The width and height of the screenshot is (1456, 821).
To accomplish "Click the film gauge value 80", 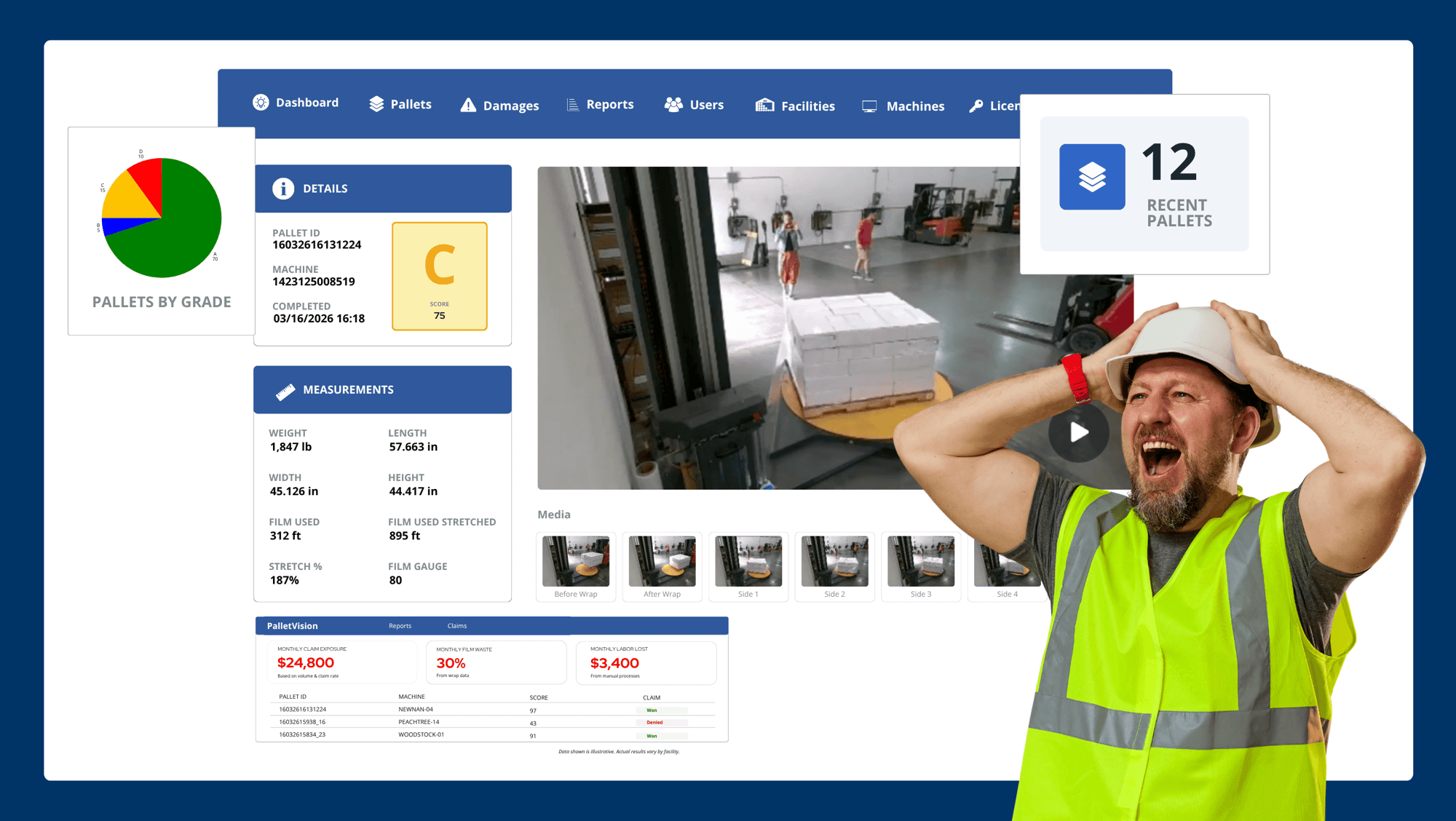I will click(395, 580).
